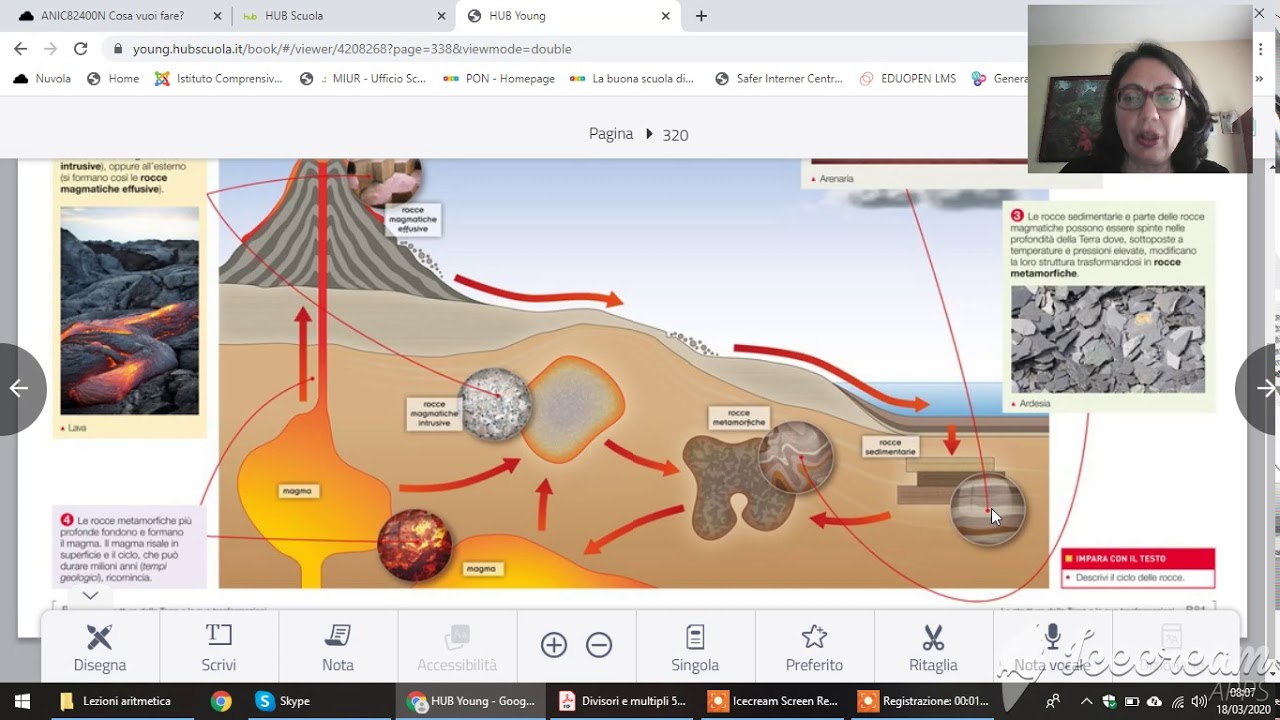Click rocce magmatiche effusive label

[x=412, y=220]
